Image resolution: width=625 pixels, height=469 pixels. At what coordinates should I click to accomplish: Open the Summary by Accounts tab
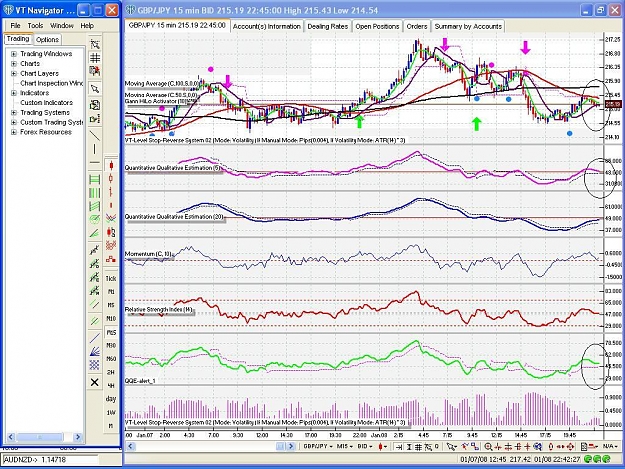point(468,26)
